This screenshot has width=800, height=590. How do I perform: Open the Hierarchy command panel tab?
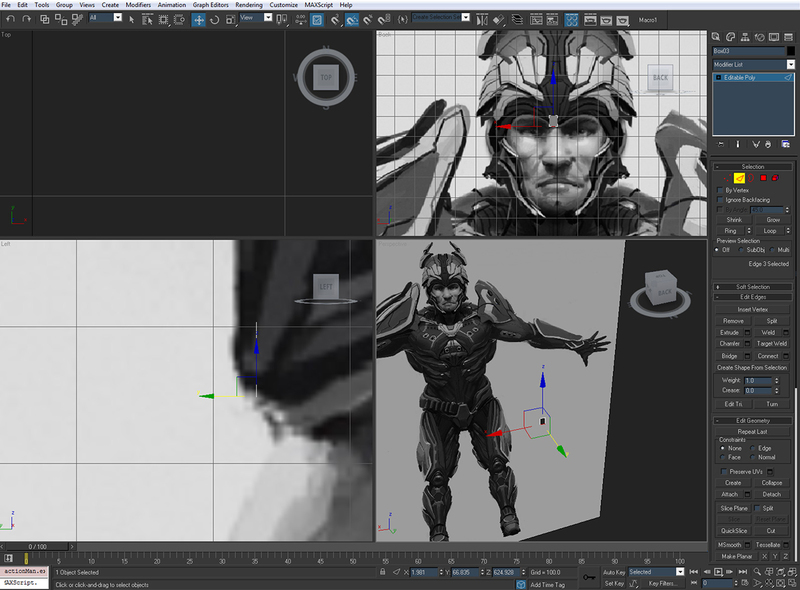[745, 37]
